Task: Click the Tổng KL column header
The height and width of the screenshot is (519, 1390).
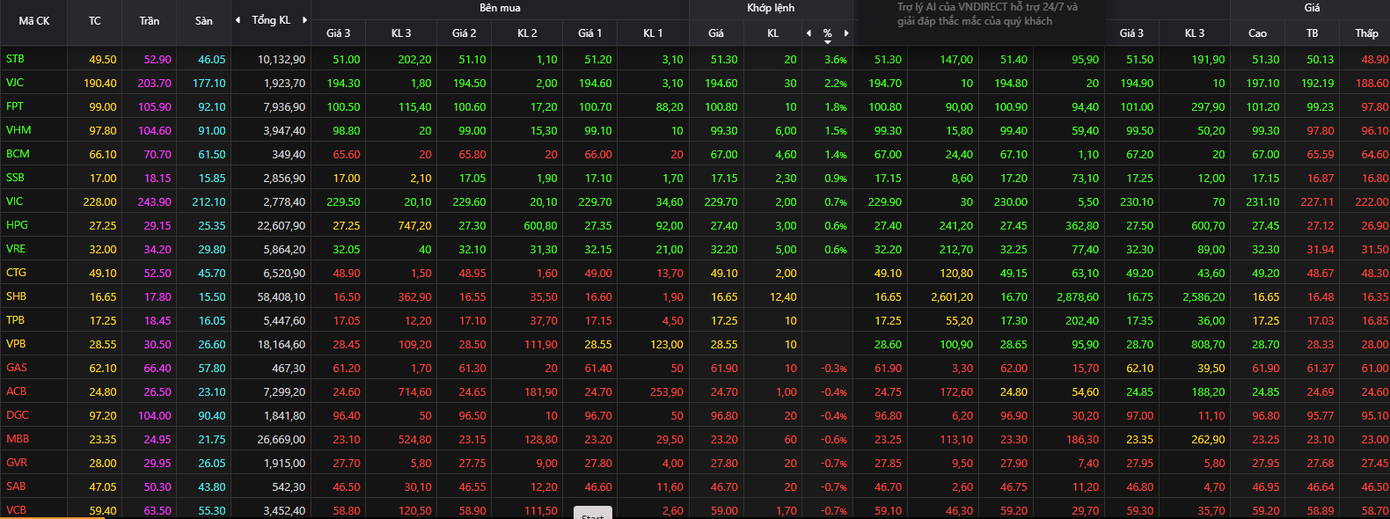Action: tap(271, 20)
